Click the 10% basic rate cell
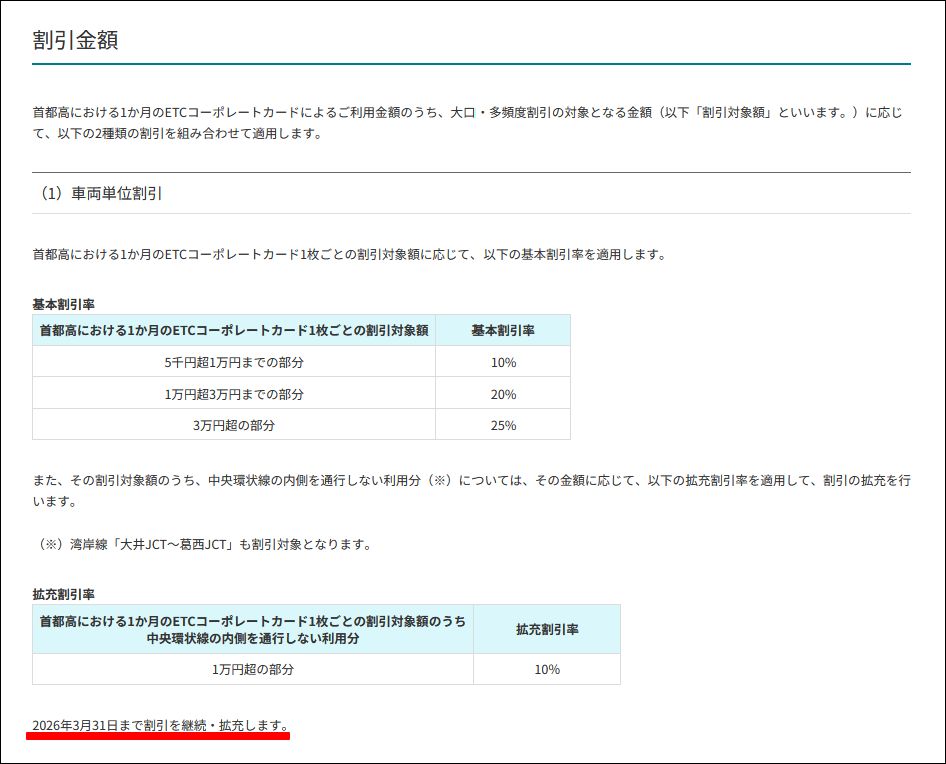The height and width of the screenshot is (764, 946). [x=503, y=362]
